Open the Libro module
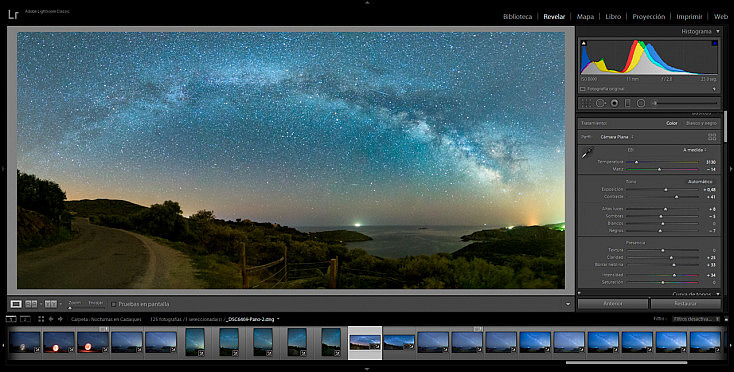The height and width of the screenshot is (372, 734). 613,16
